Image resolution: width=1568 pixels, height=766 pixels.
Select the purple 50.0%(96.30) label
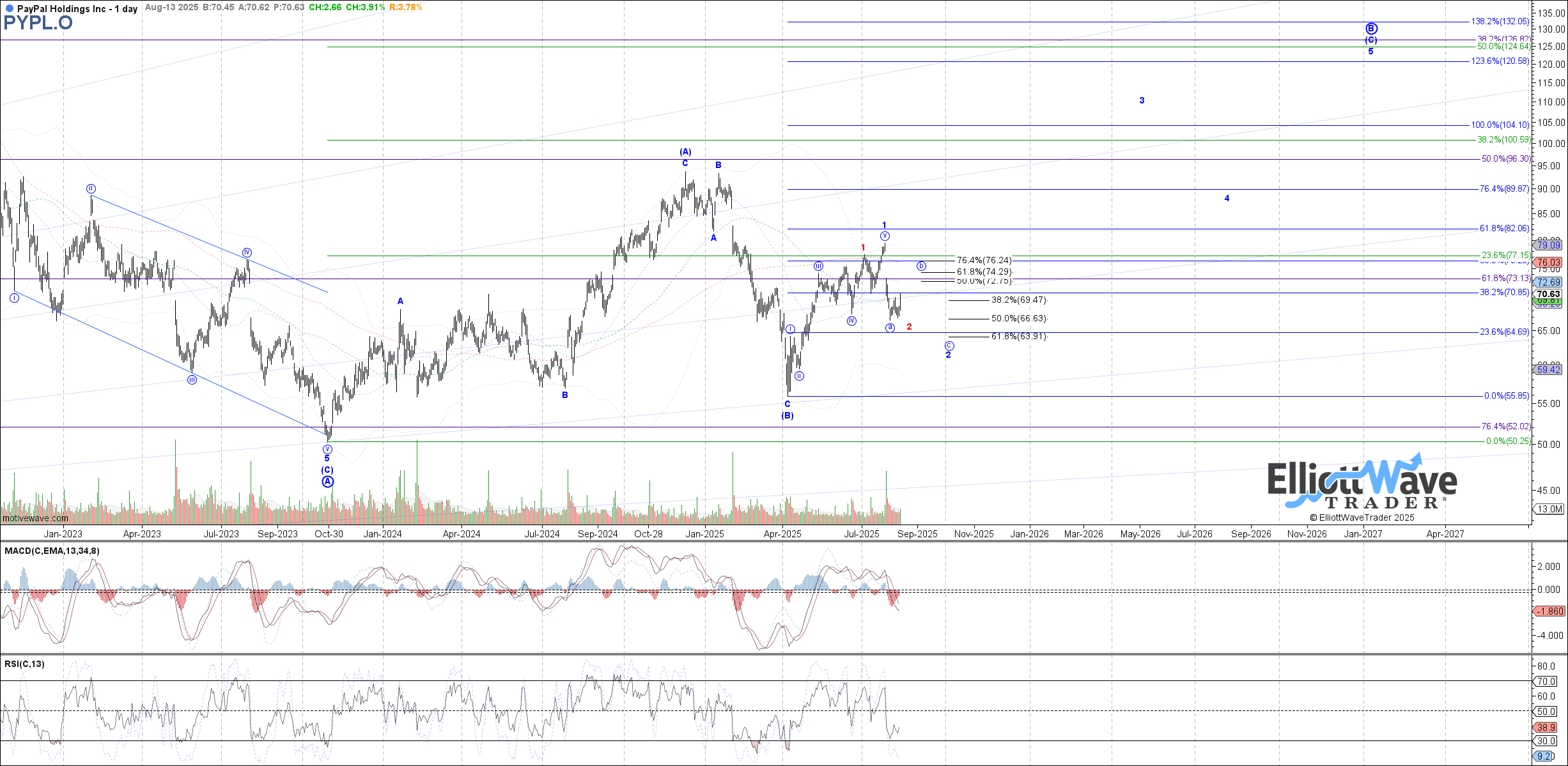click(1506, 159)
